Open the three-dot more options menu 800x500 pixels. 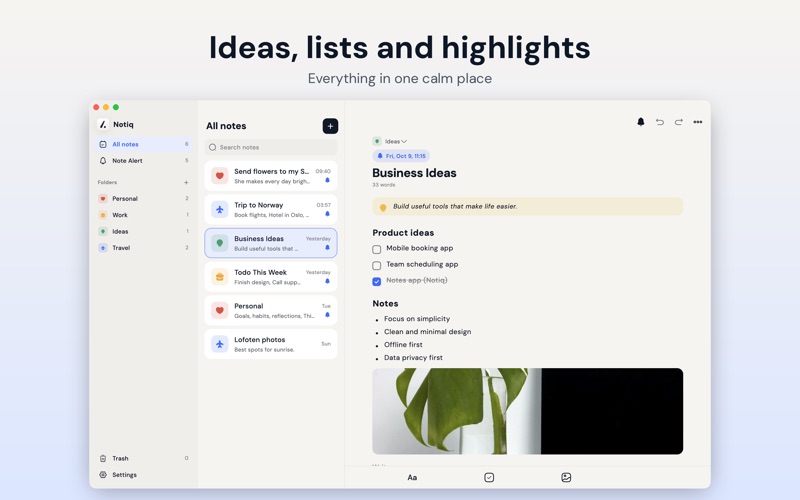(x=697, y=122)
